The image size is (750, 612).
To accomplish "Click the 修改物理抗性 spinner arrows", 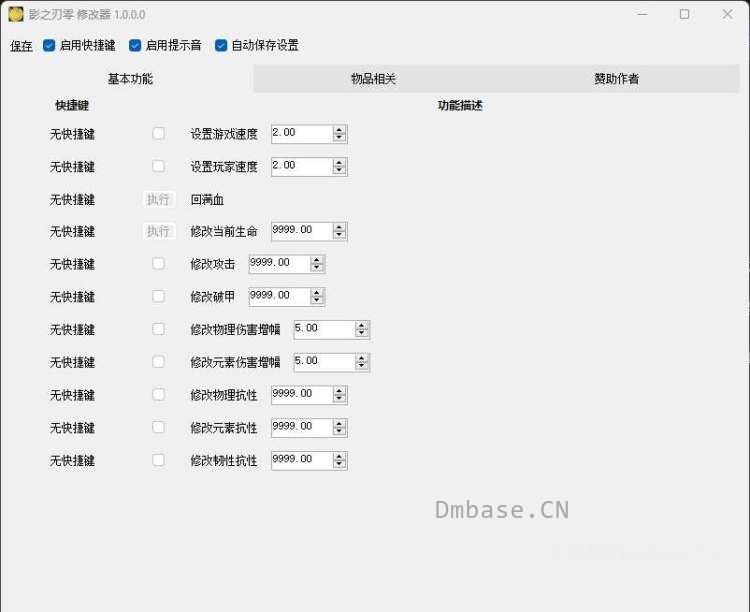I will click(x=340, y=395).
